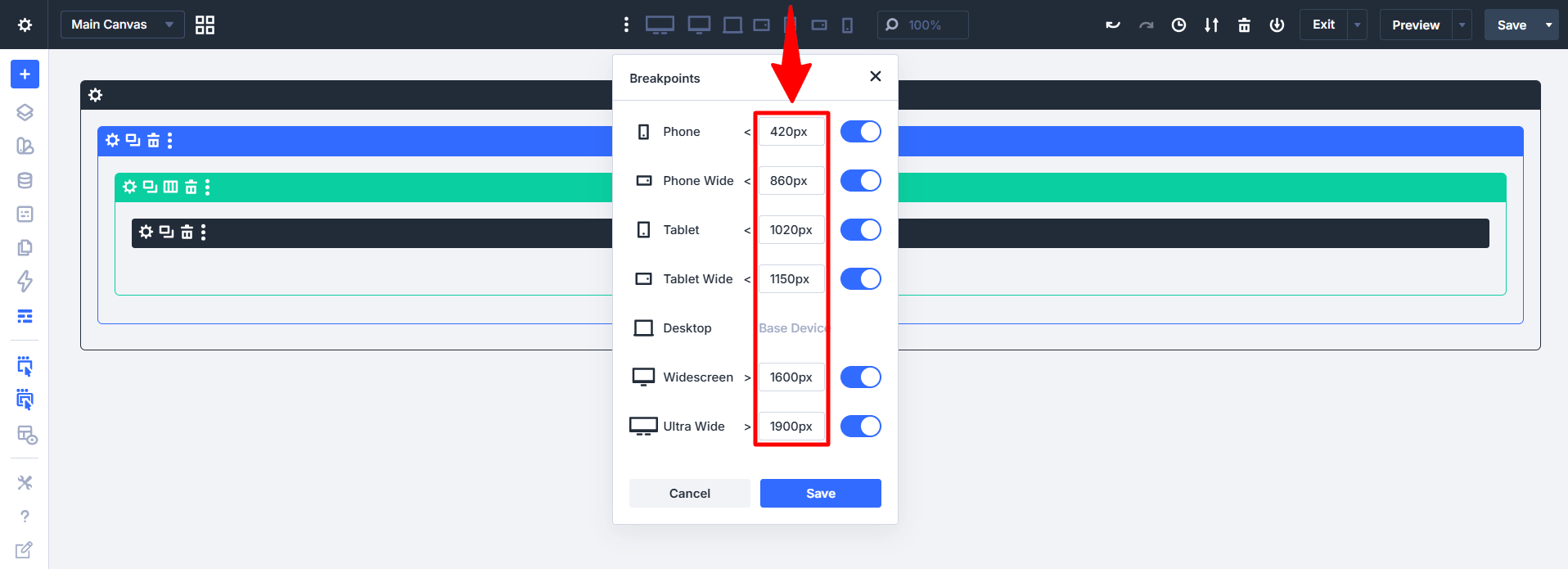This screenshot has width=1568, height=569.
Task: Open blue section settings gear
Action: point(112,140)
